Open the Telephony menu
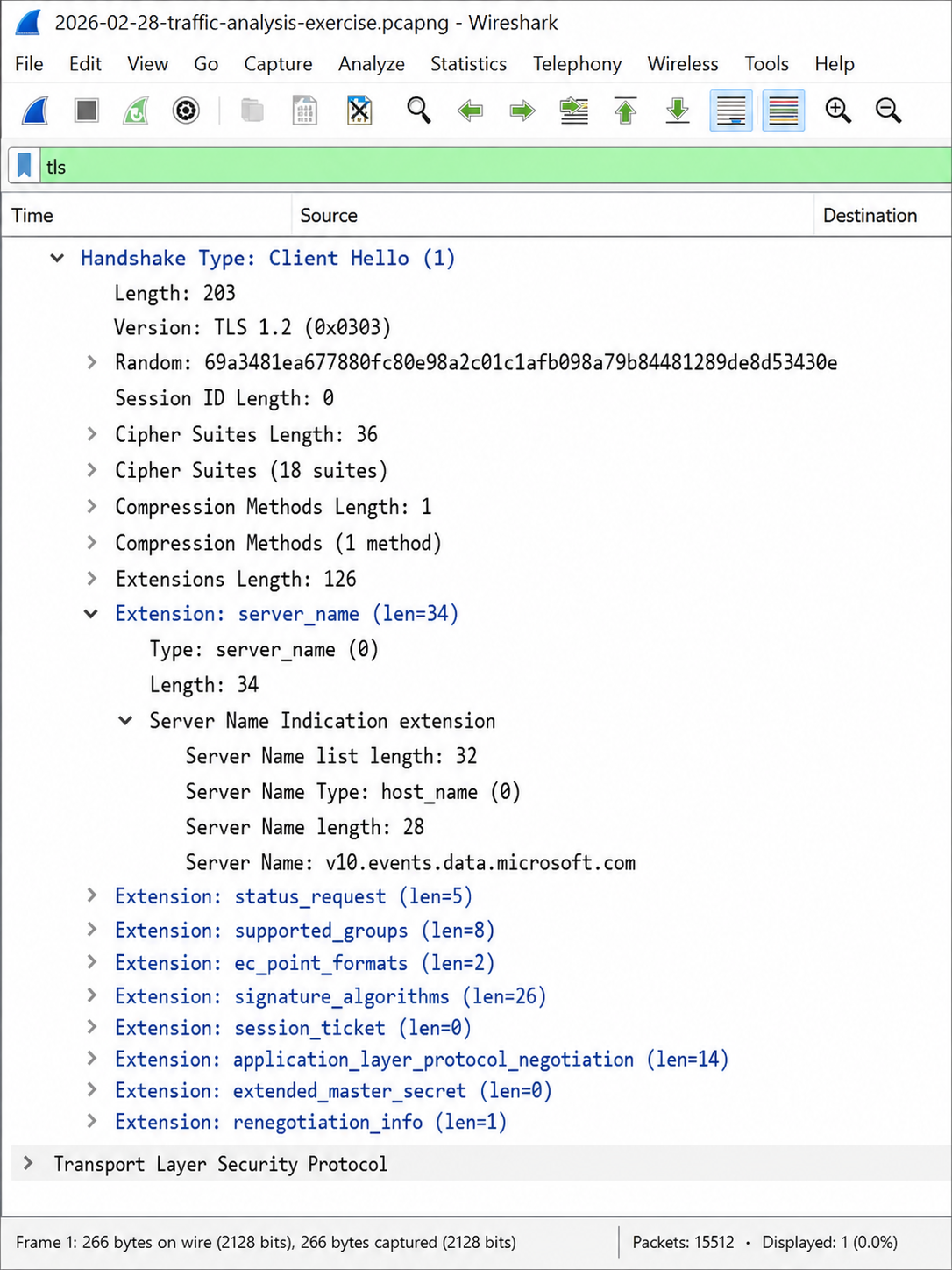The width and height of the screenshot is (952, 1270). [577, 64]
